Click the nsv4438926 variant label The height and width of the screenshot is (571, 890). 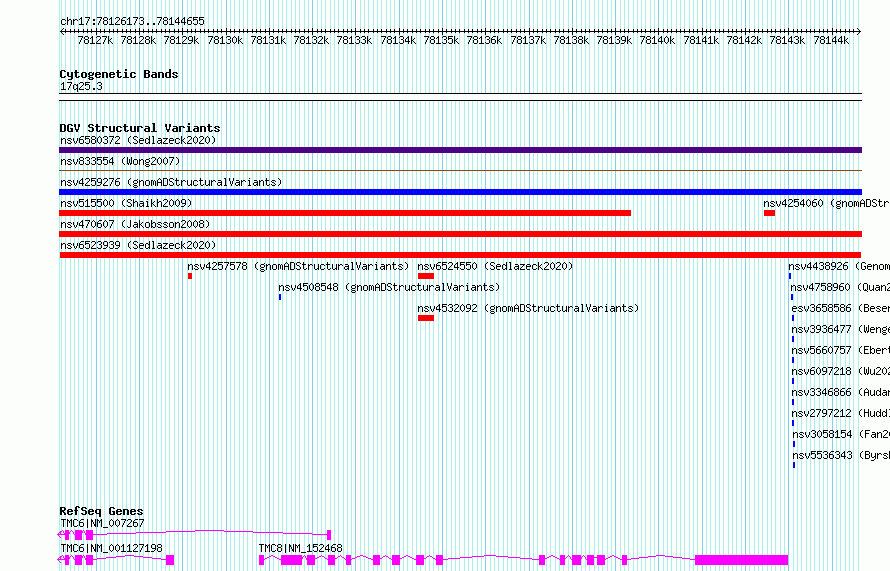(839, 266)
